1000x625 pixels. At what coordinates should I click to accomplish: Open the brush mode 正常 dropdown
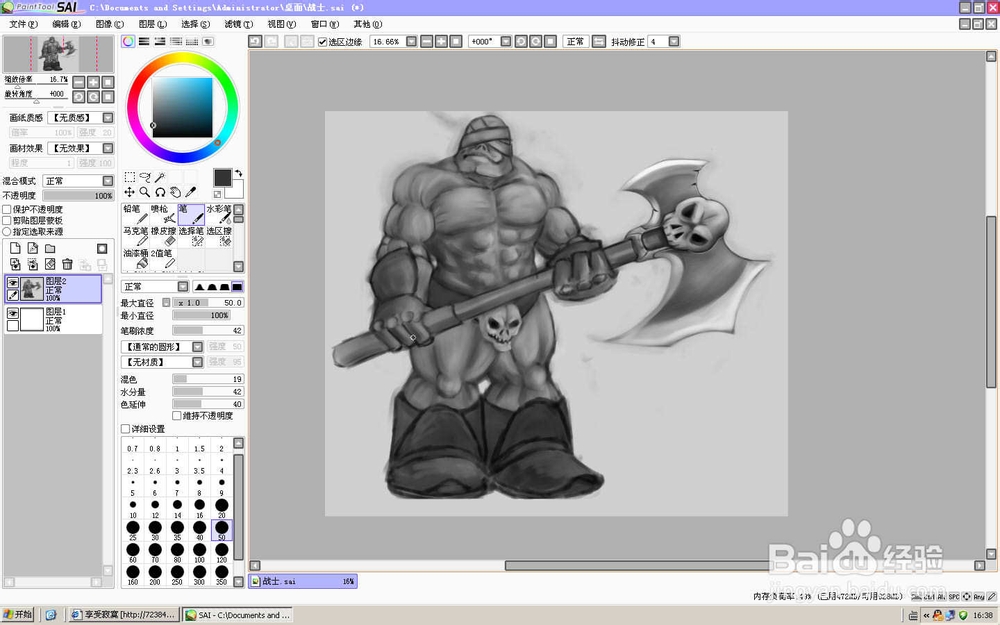coord(183,286)
